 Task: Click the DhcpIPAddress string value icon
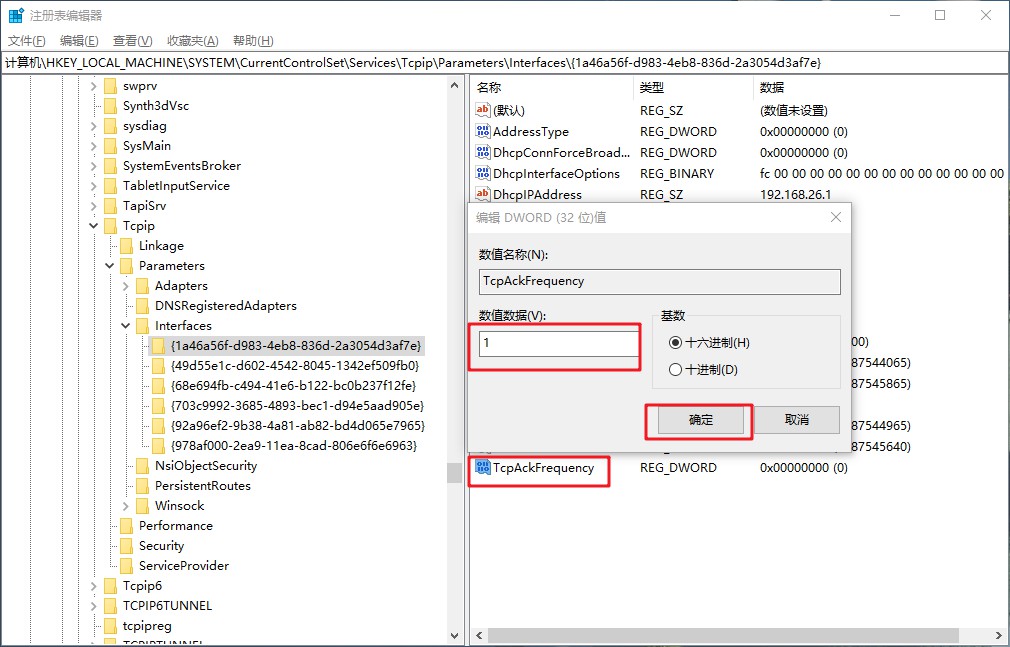(483, 194)
